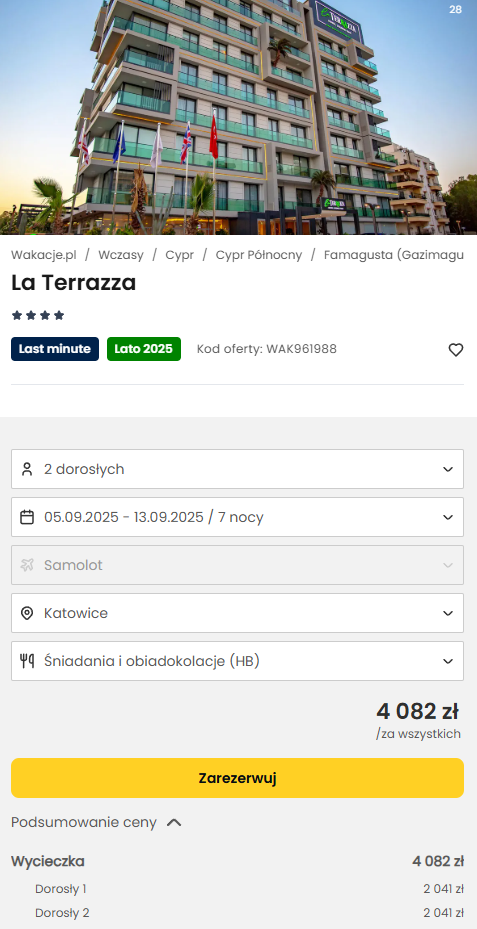The width and height of the screenshot is (477, 929).
Task: Open the Wczasy breadcrumb link
Action: [121, 255]
